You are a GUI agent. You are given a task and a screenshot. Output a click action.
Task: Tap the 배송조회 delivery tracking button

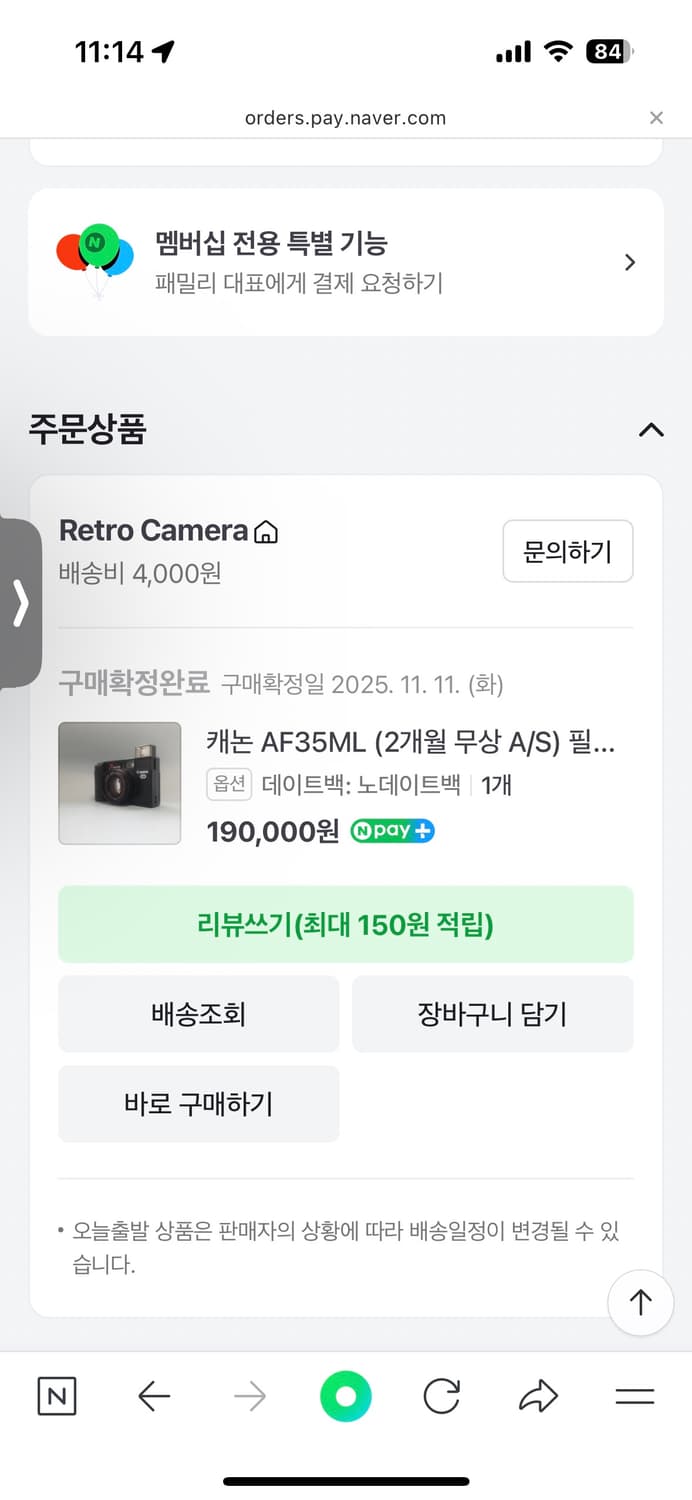coord(198,1013)
